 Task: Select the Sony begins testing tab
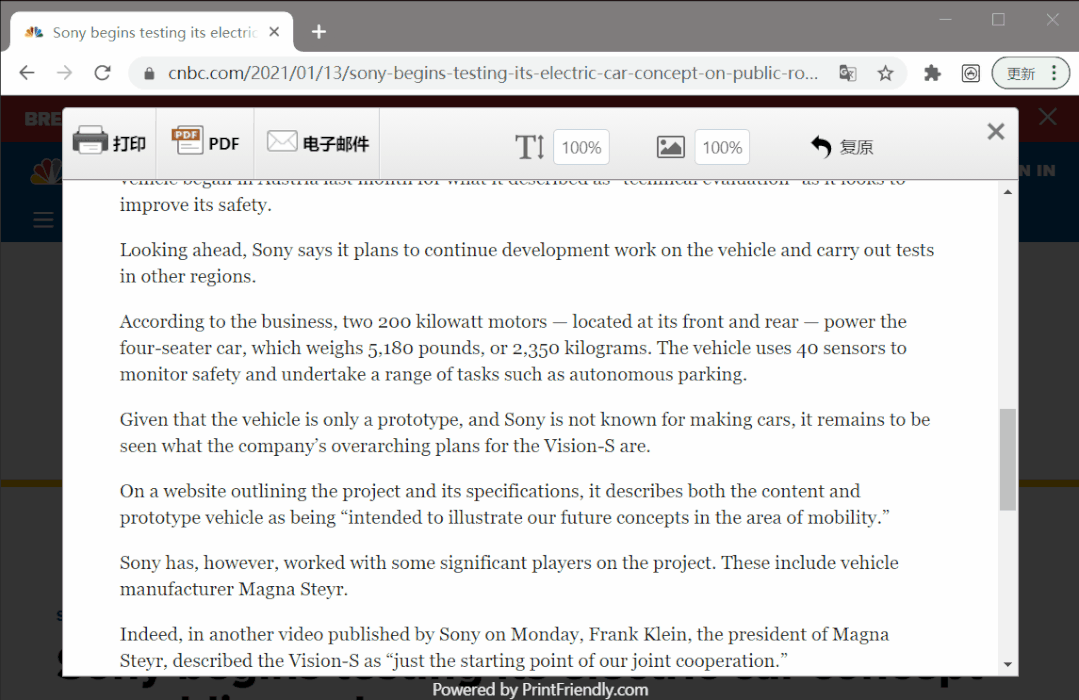[x=151, y=32]
